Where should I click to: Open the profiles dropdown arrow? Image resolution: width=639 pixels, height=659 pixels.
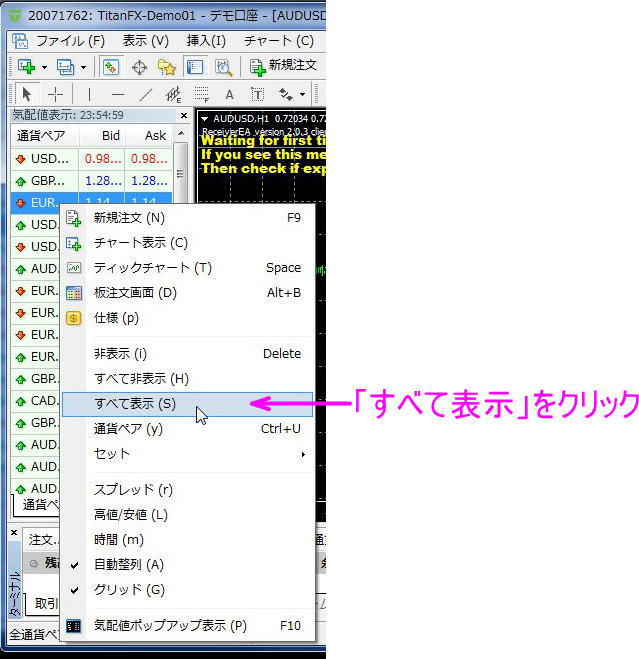coord(84,67)
